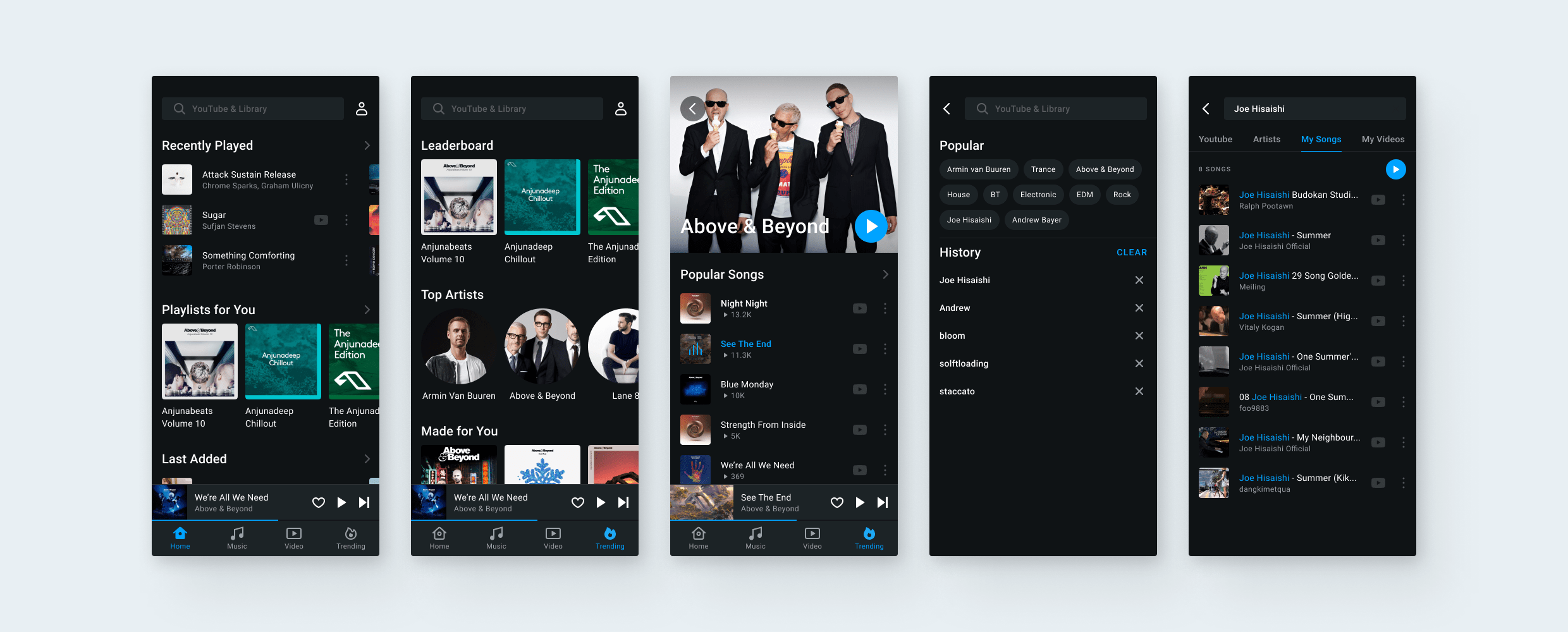The width and height of the screenshot is (1568, 632).
Task: Open more options for Strength From Inside
Action: [885, 430]
